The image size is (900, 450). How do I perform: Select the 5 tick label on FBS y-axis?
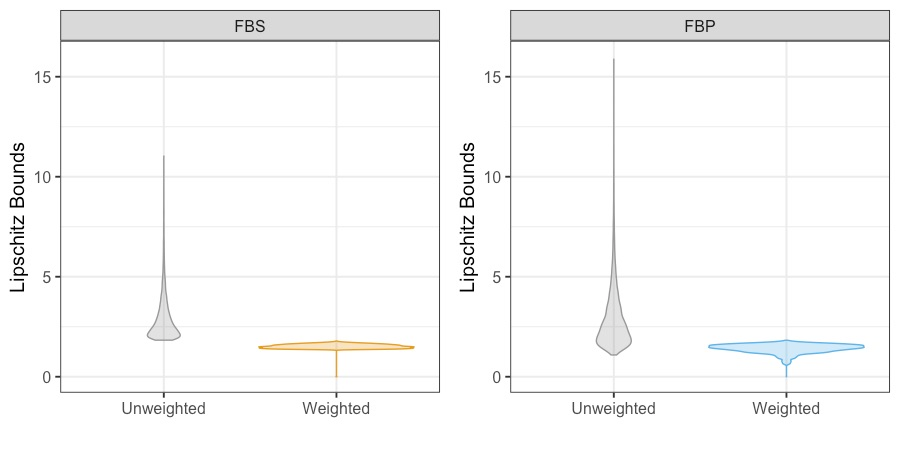pyautogui.click(x=45, y=277)
